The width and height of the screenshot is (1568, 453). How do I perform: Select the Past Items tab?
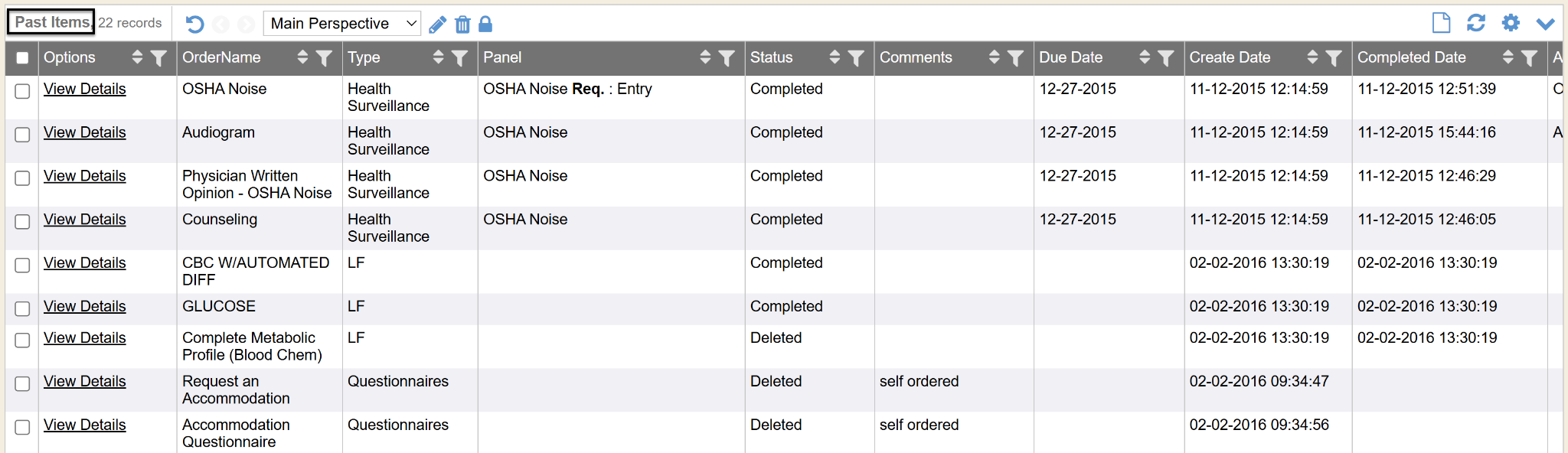pyautogui.click(x=51, y=22)
